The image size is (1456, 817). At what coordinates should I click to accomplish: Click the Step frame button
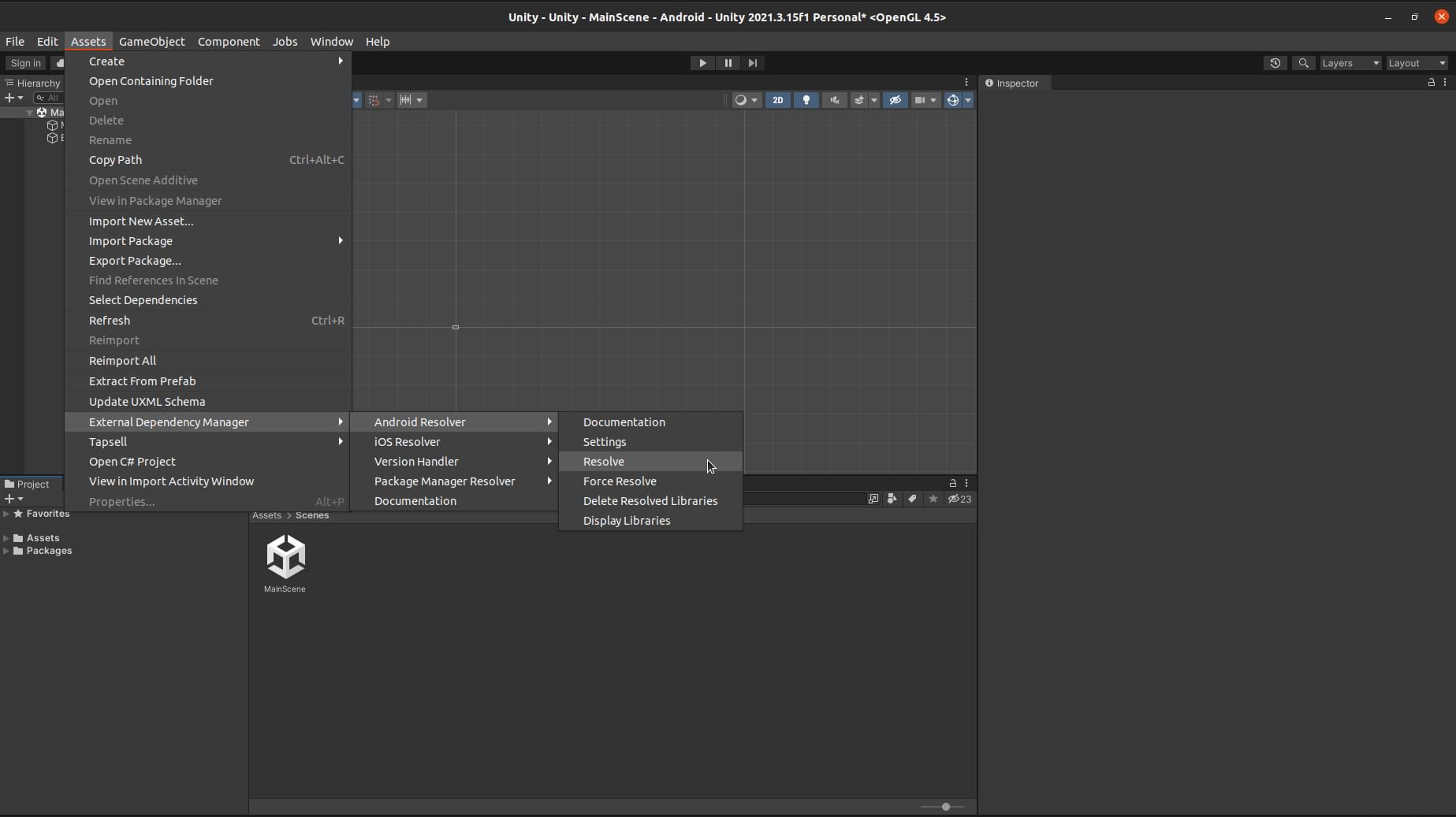tap(753, 63)
